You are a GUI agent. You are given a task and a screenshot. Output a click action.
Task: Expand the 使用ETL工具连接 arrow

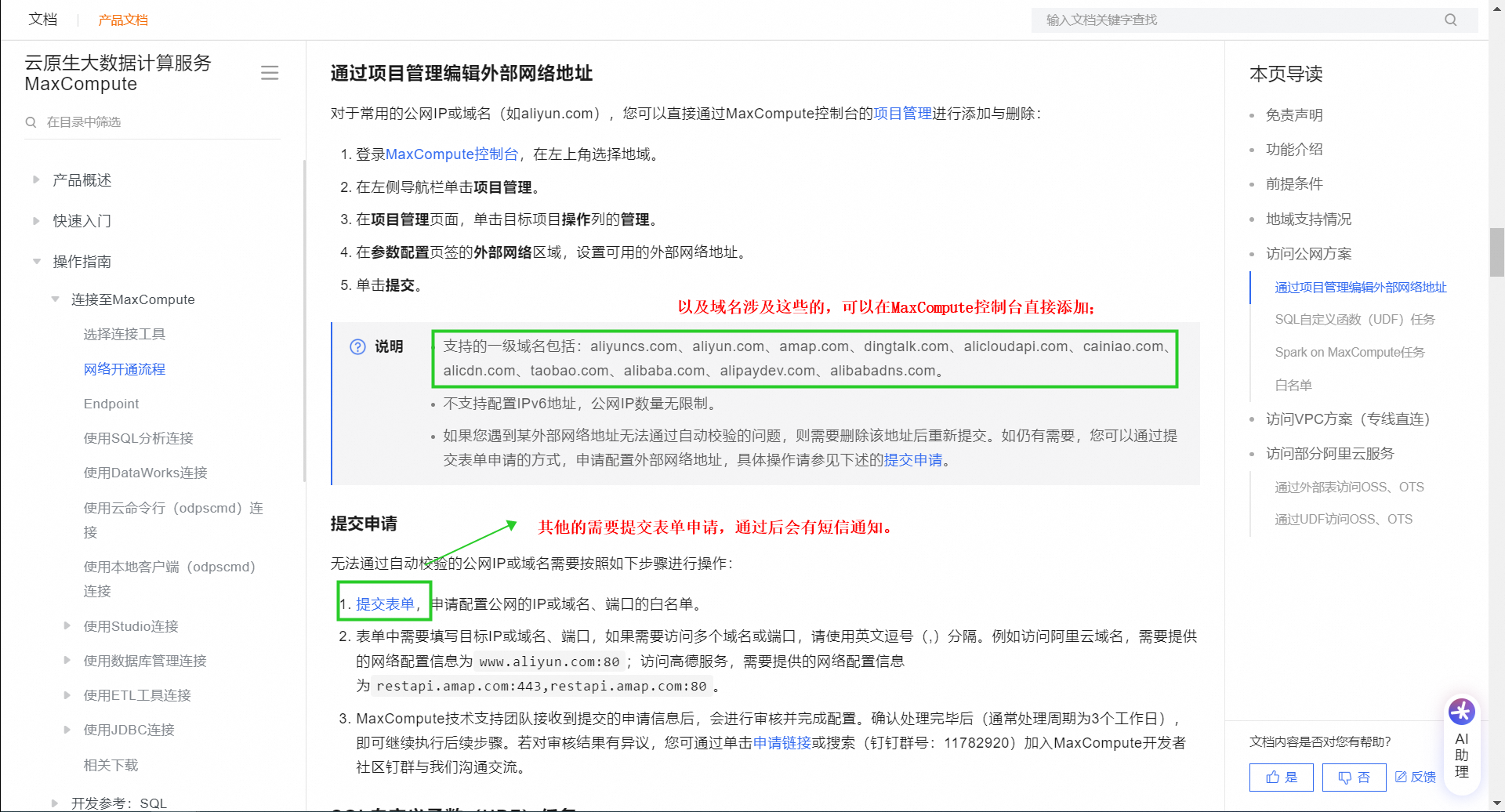(67, 694)
